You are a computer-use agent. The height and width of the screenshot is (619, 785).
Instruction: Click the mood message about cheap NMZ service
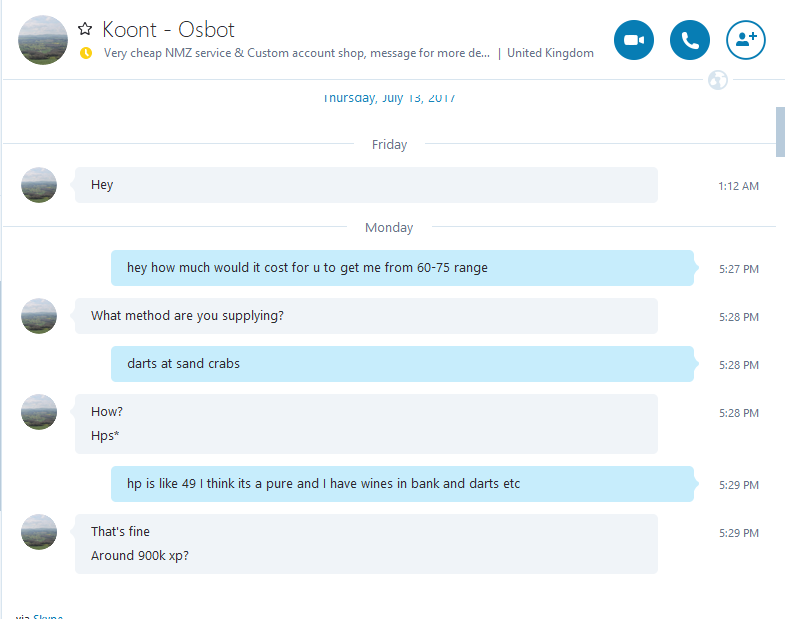click(x=297, y=53)
